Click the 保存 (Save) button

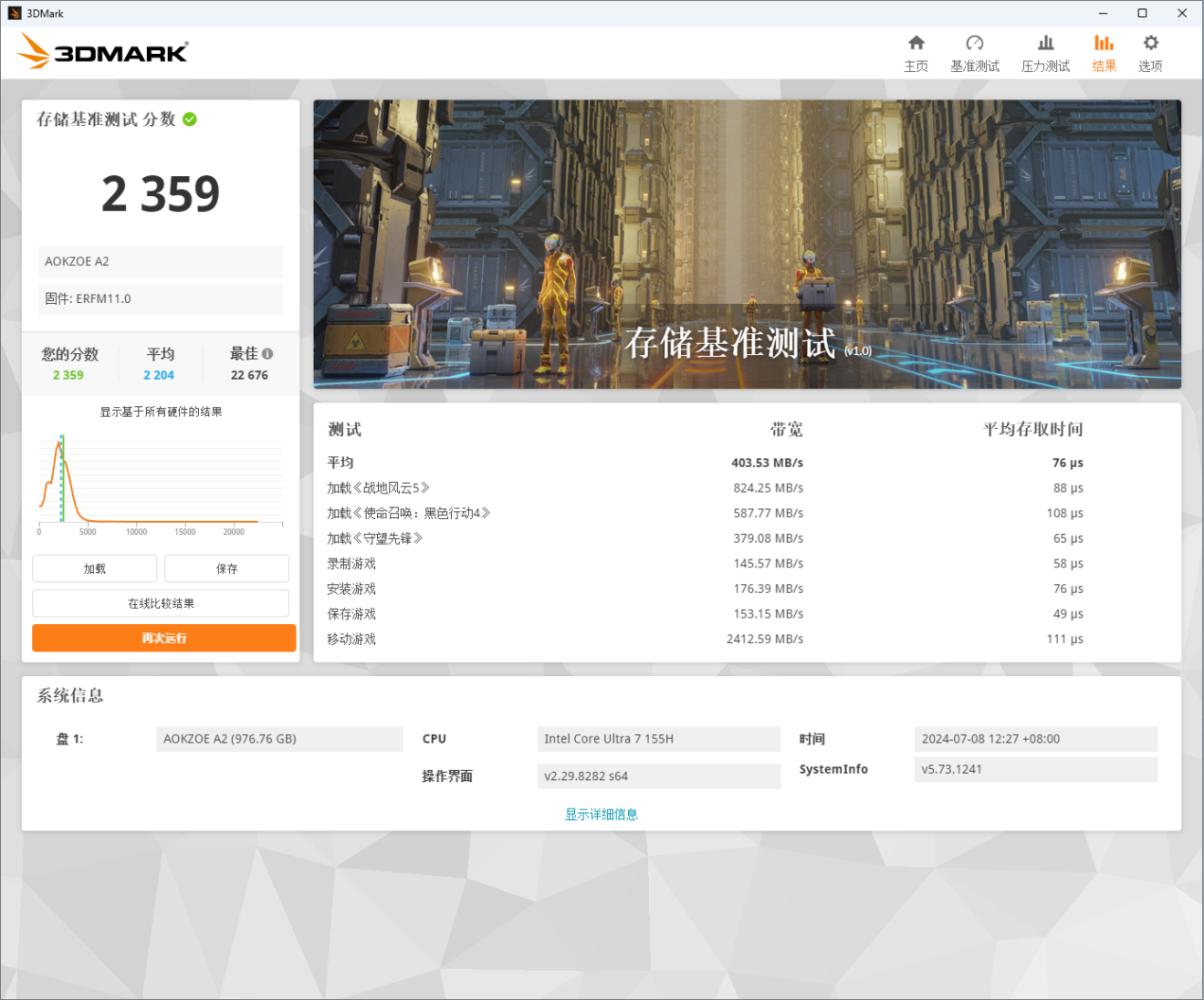click(x=226, y=568)
